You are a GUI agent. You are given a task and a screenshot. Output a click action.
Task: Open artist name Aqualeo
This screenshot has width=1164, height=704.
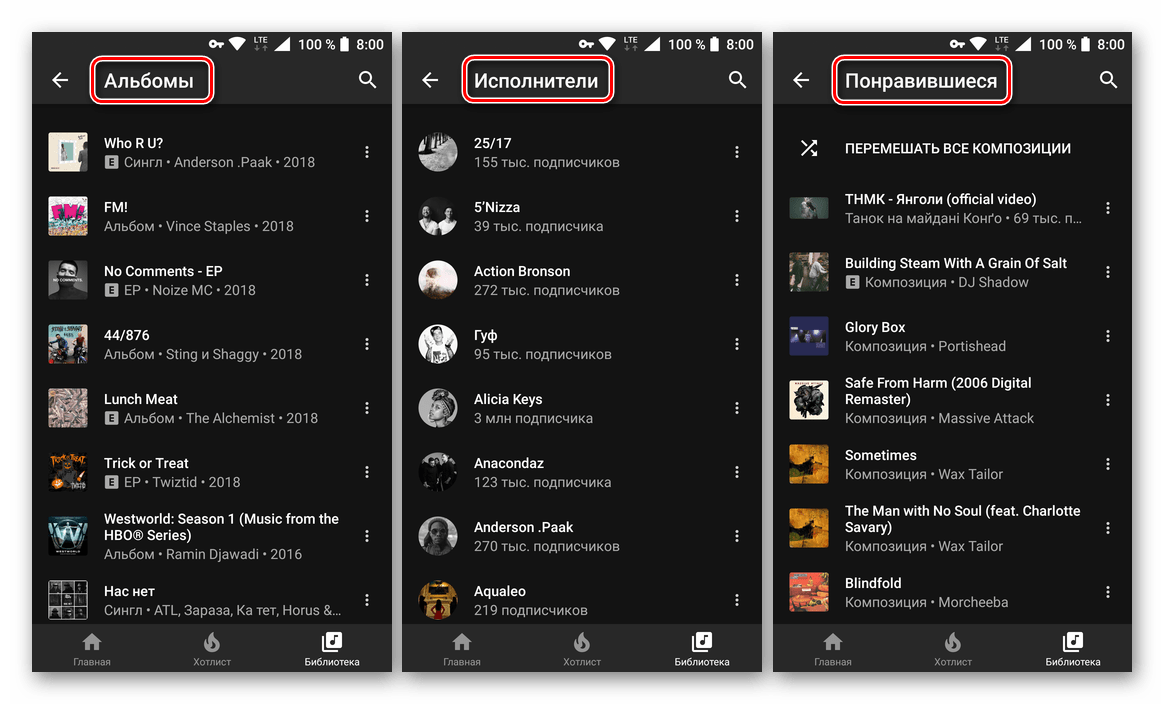point(500,591)
